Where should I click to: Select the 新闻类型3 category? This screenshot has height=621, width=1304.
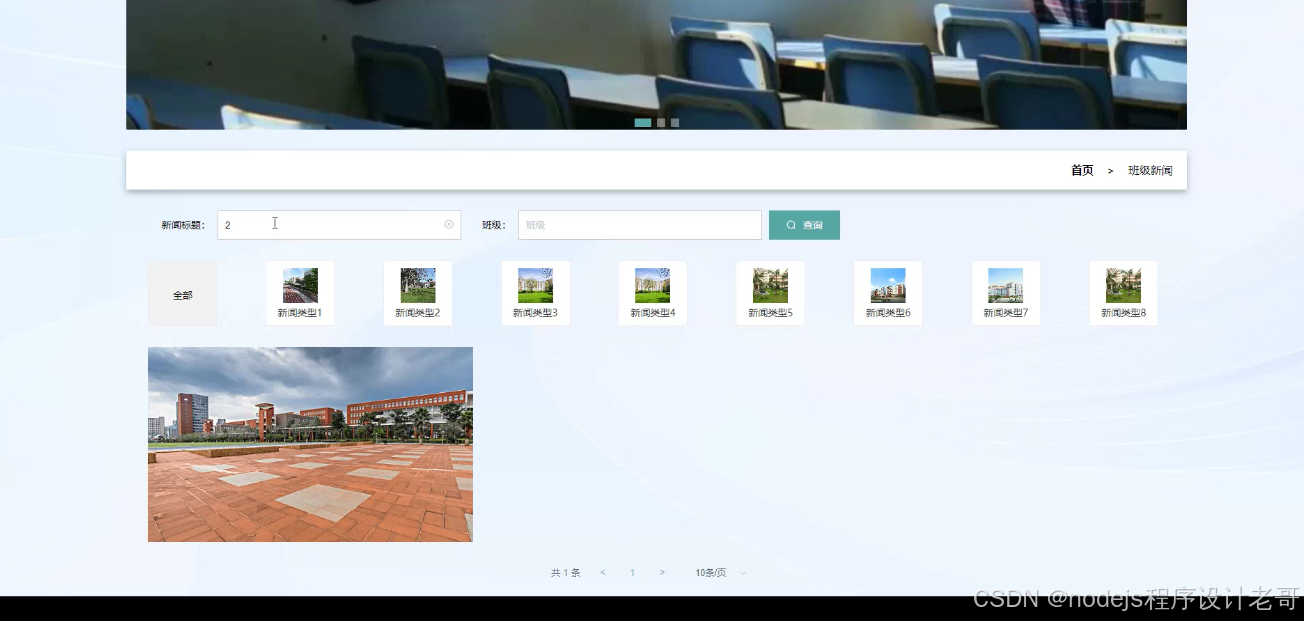535,294
